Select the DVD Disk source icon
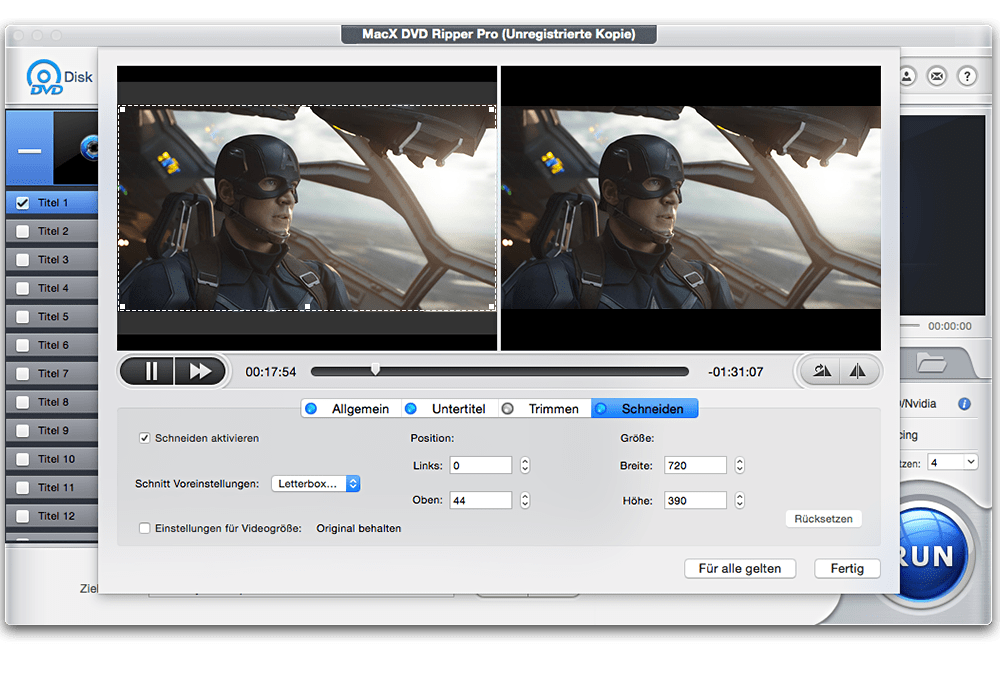Screen dimensions: 1000x693 [x=45, y=76]
